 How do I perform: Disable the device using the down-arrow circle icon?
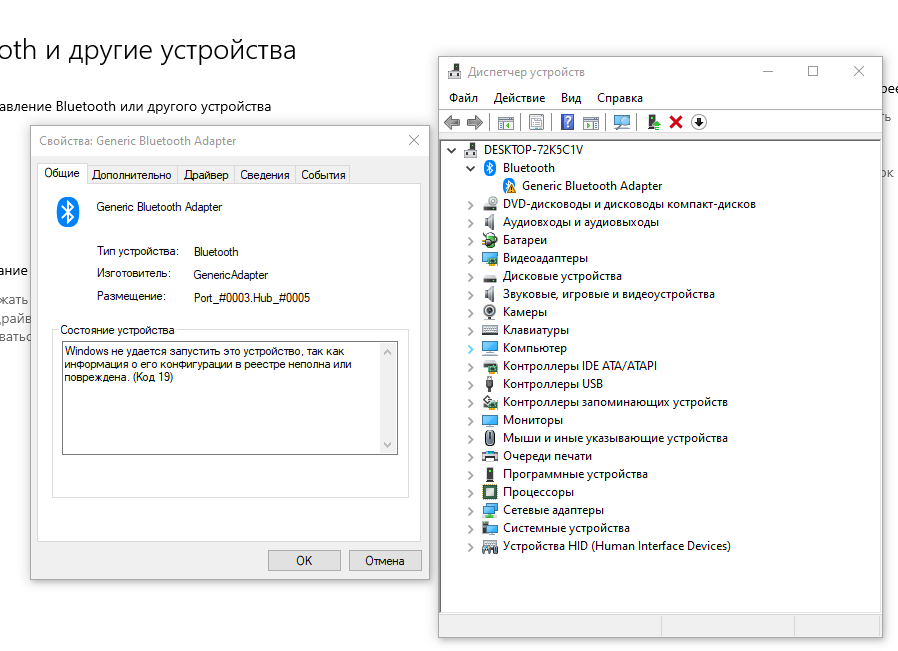pos(699,122)
